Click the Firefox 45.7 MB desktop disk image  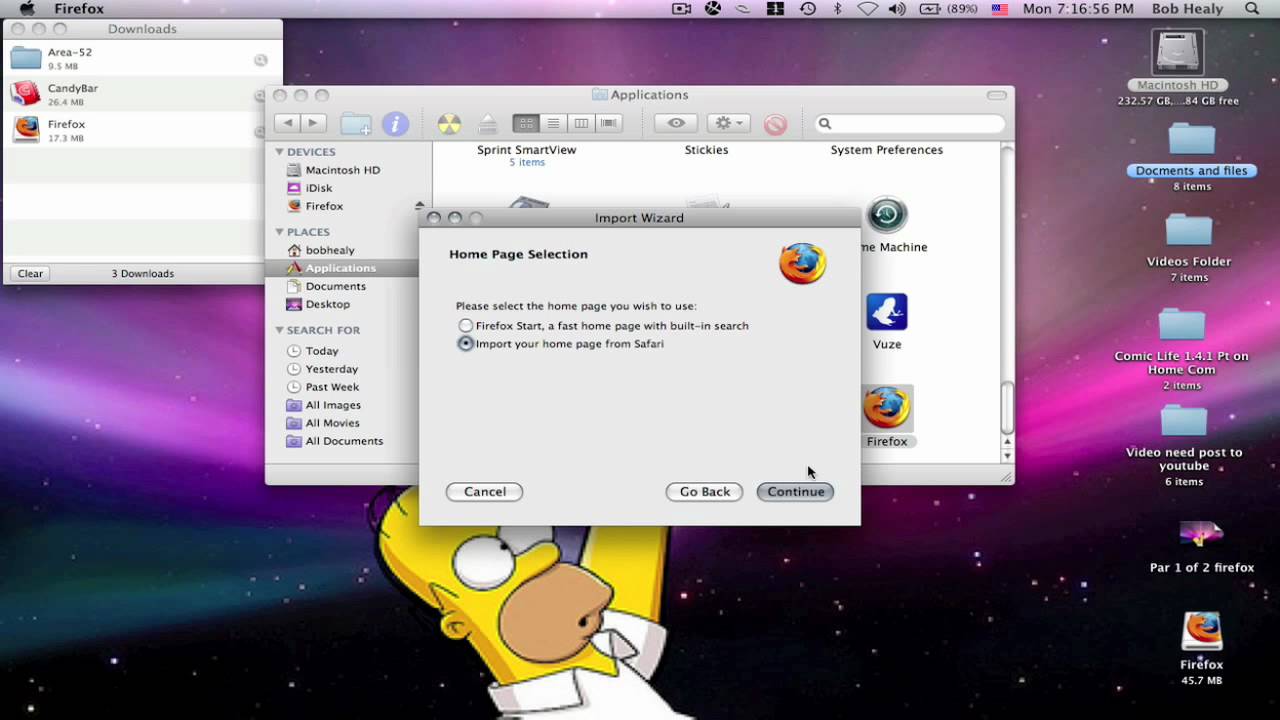coord(1202,632)
